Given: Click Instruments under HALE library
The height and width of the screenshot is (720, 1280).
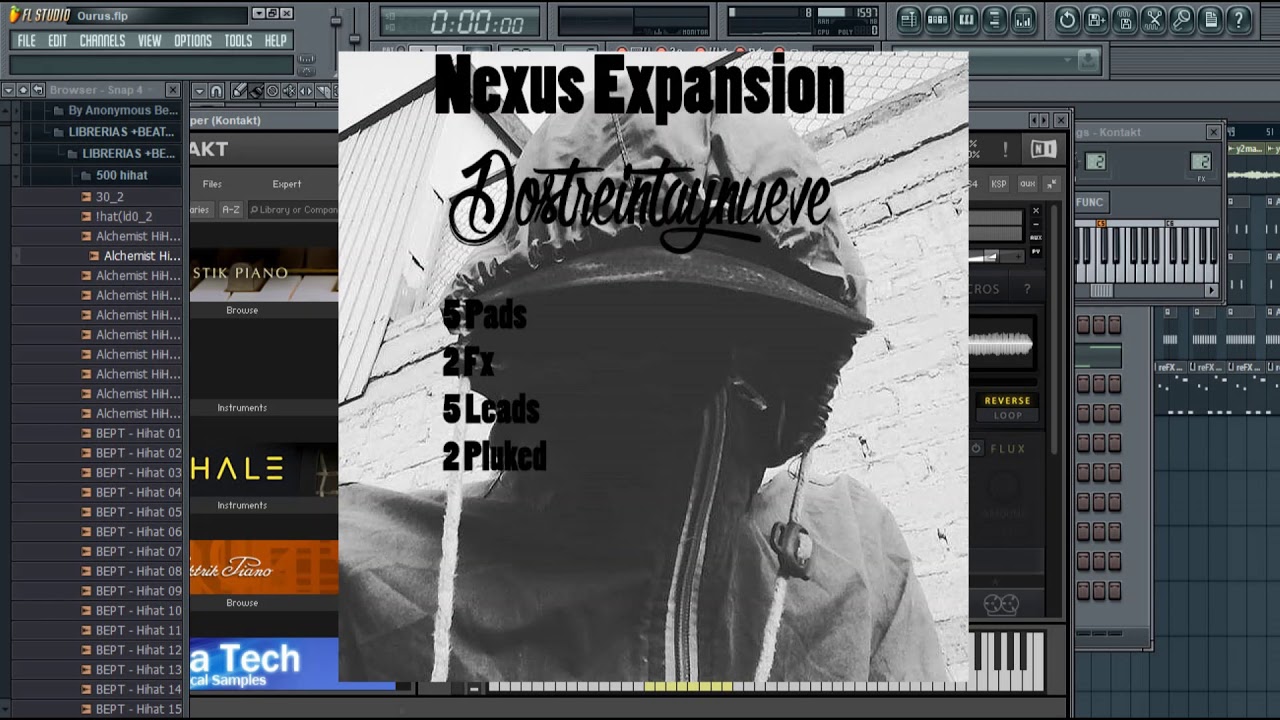Looking at the screenshot, I should pyautogui.click(x=242, y=505).
